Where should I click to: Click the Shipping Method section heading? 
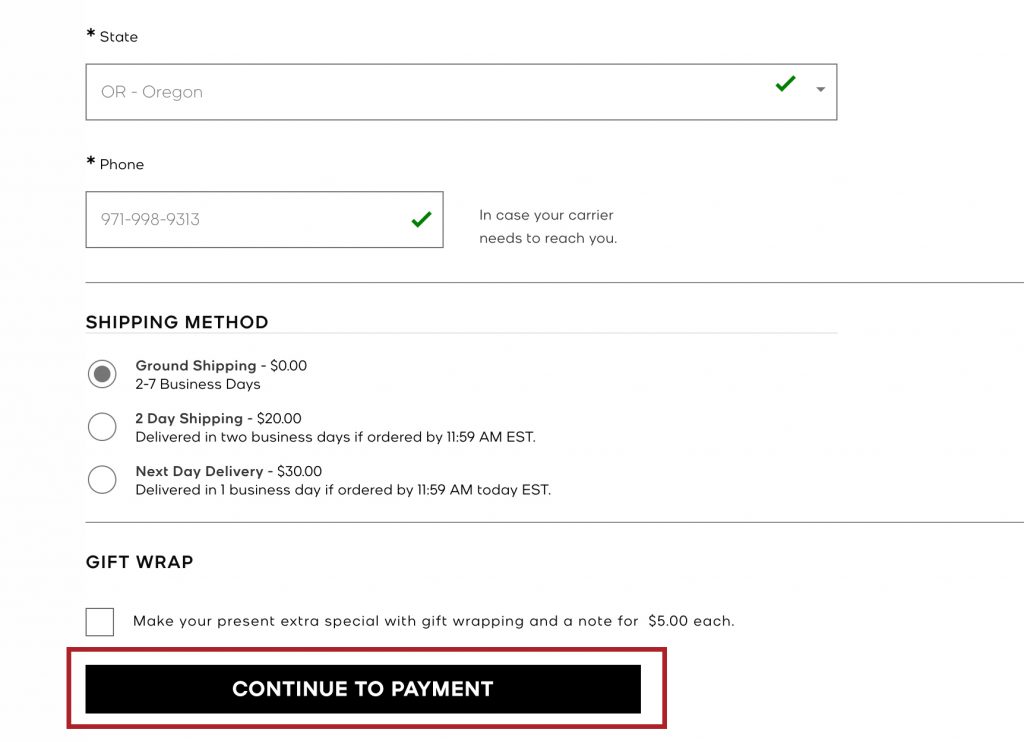point(177,322)
